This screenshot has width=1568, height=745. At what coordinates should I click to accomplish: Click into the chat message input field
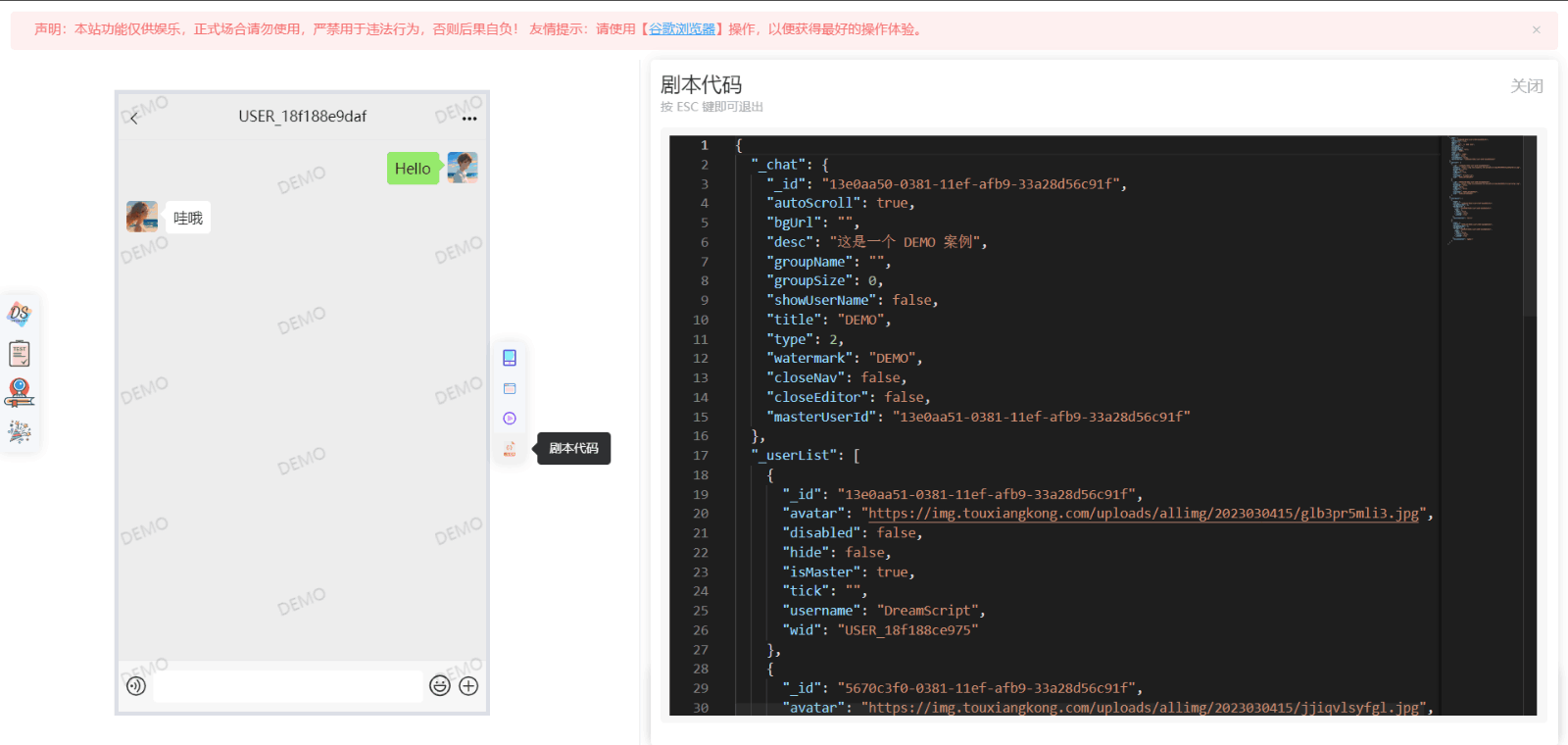287,686
